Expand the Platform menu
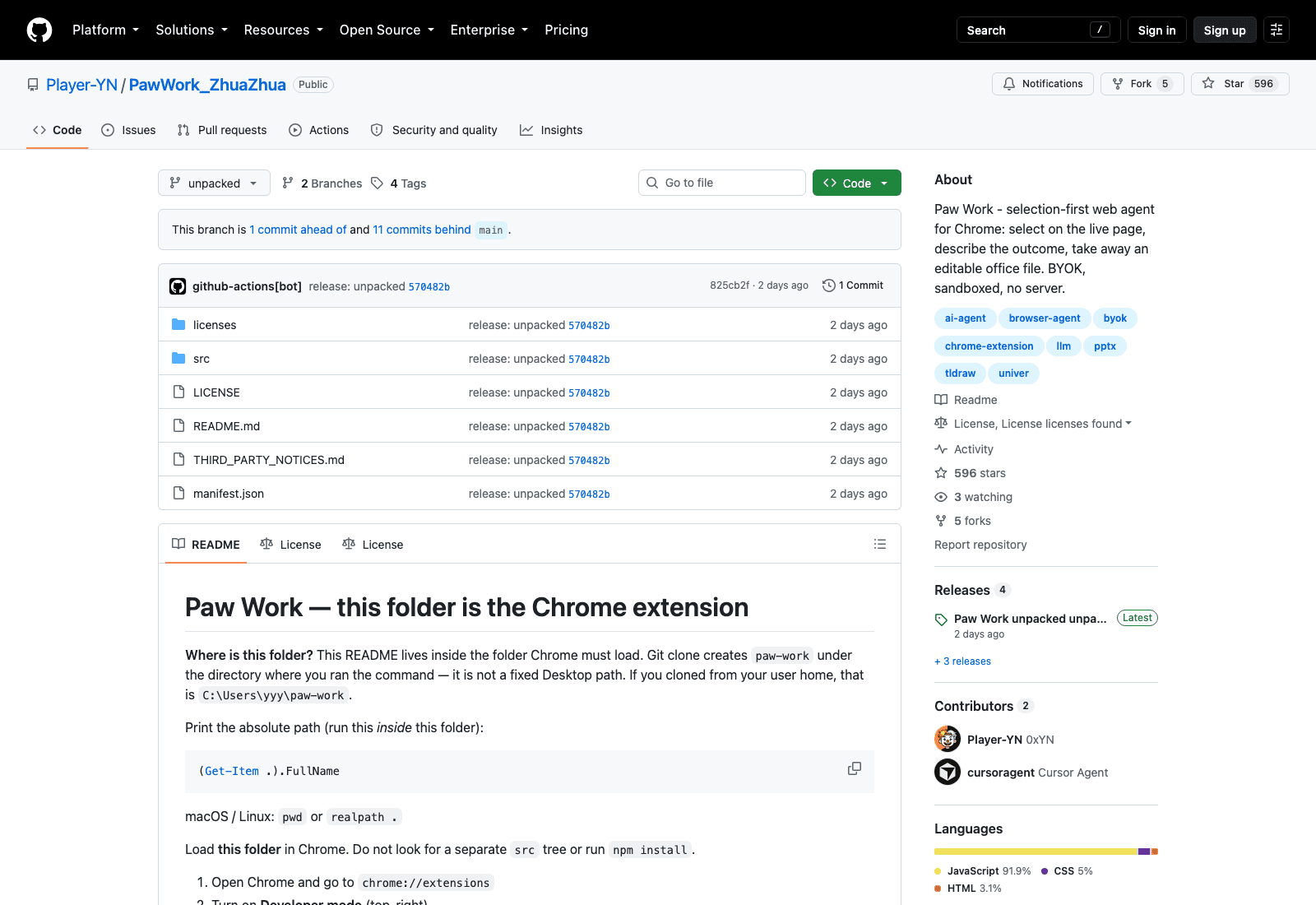Image resolution: width=1316 pixels, height=905 pixels. click(x=105, y=30)
